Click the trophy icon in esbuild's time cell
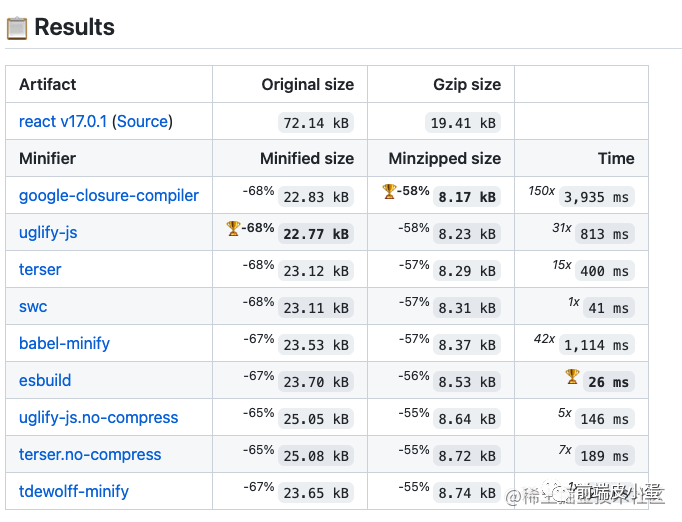The image size is (682, 522). click(x=572, y=376)
